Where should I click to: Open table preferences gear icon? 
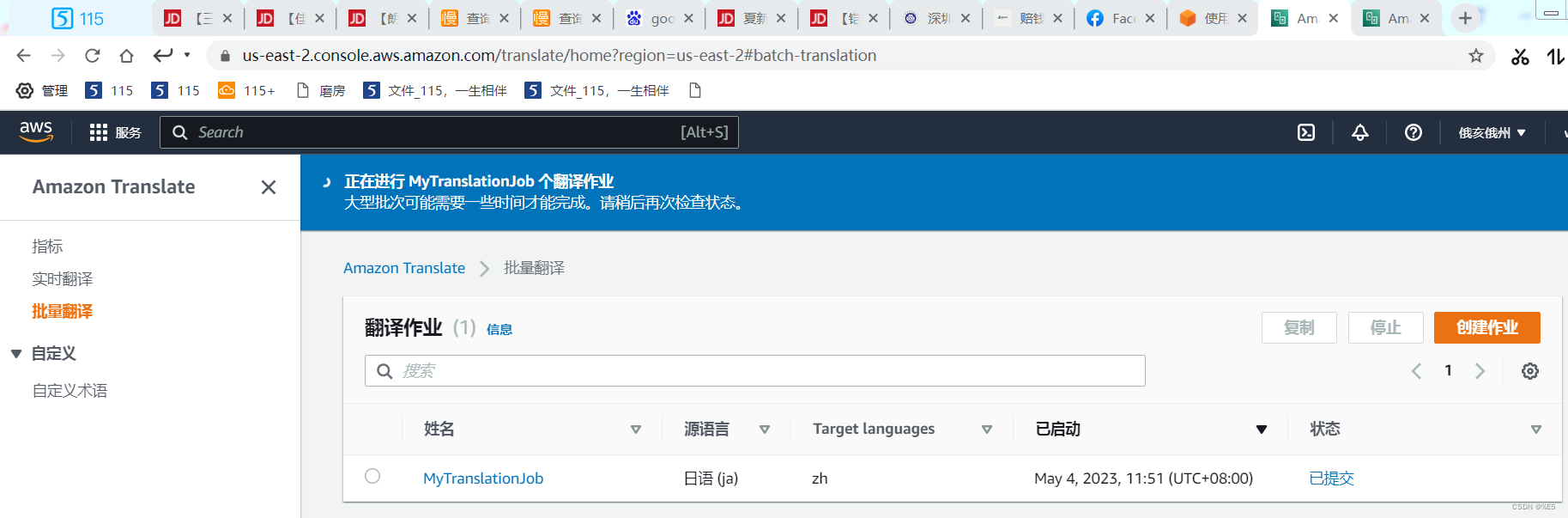(1530, 371)
